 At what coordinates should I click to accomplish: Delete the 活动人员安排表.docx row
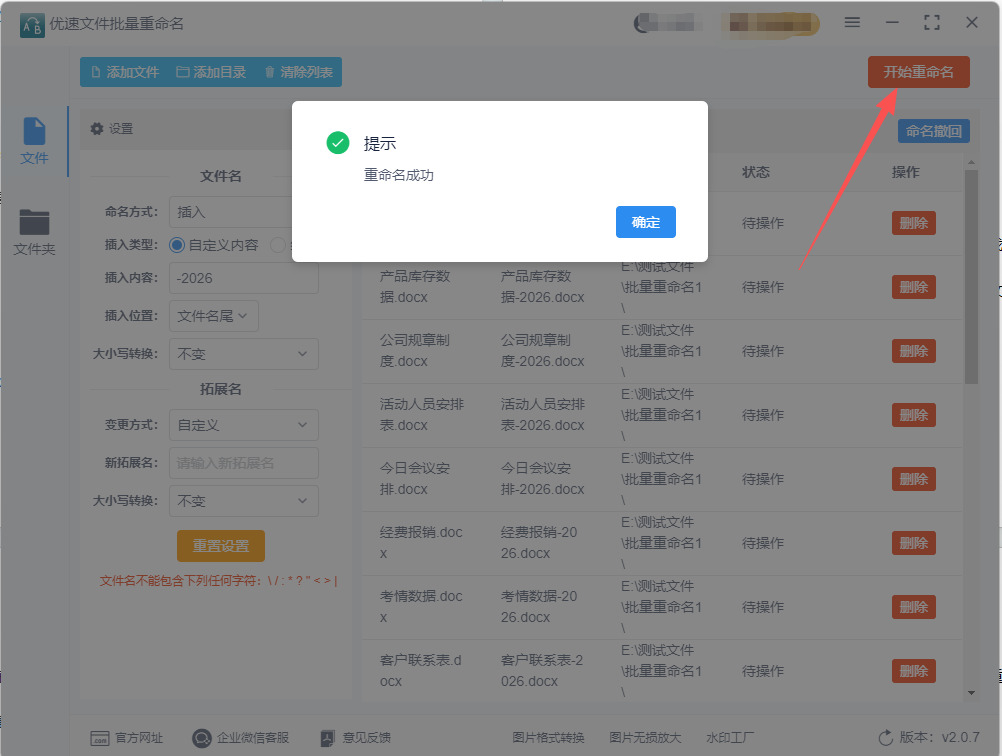tap(913, 415)
